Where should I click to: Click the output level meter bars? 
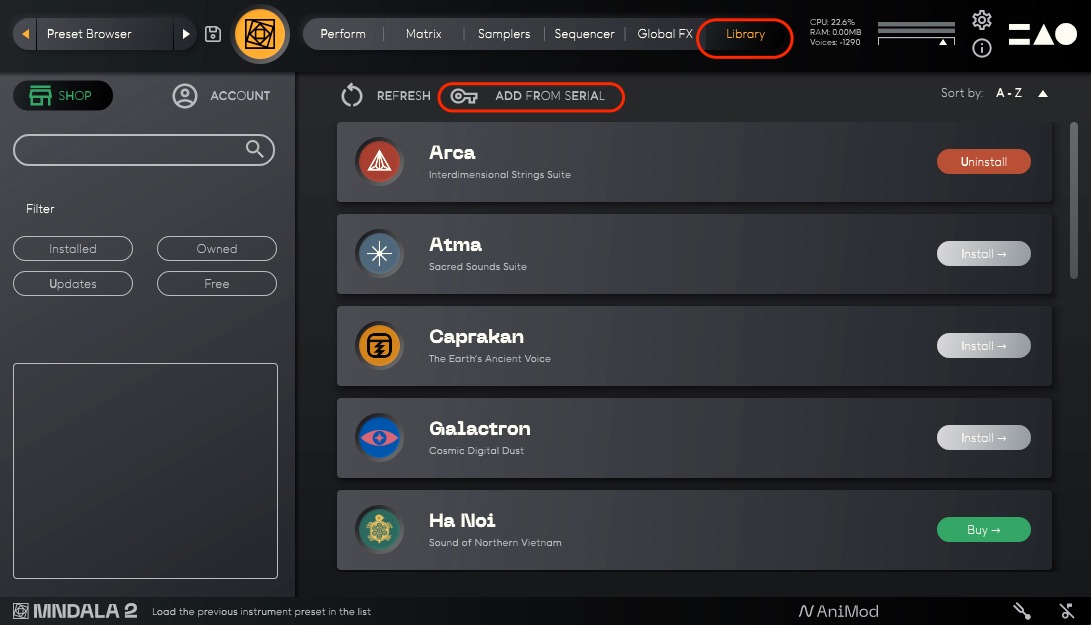[916, 28]
